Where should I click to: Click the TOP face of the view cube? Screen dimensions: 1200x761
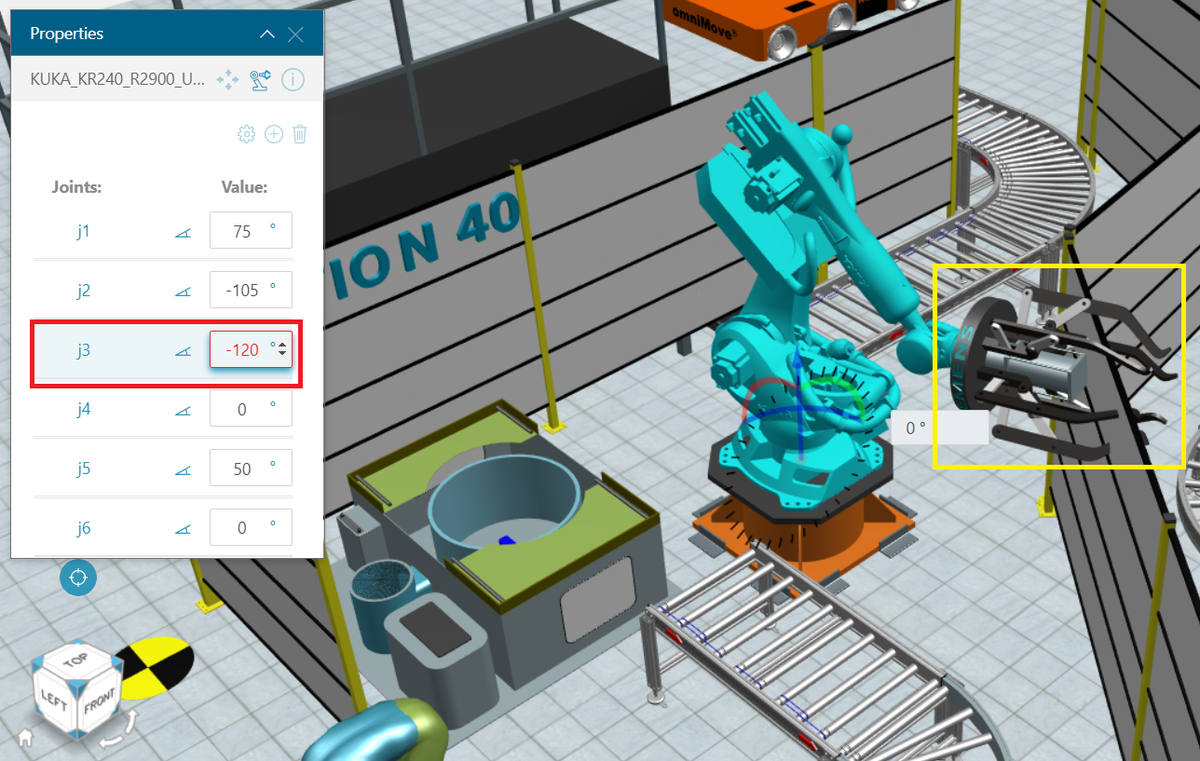pos(75,660)
